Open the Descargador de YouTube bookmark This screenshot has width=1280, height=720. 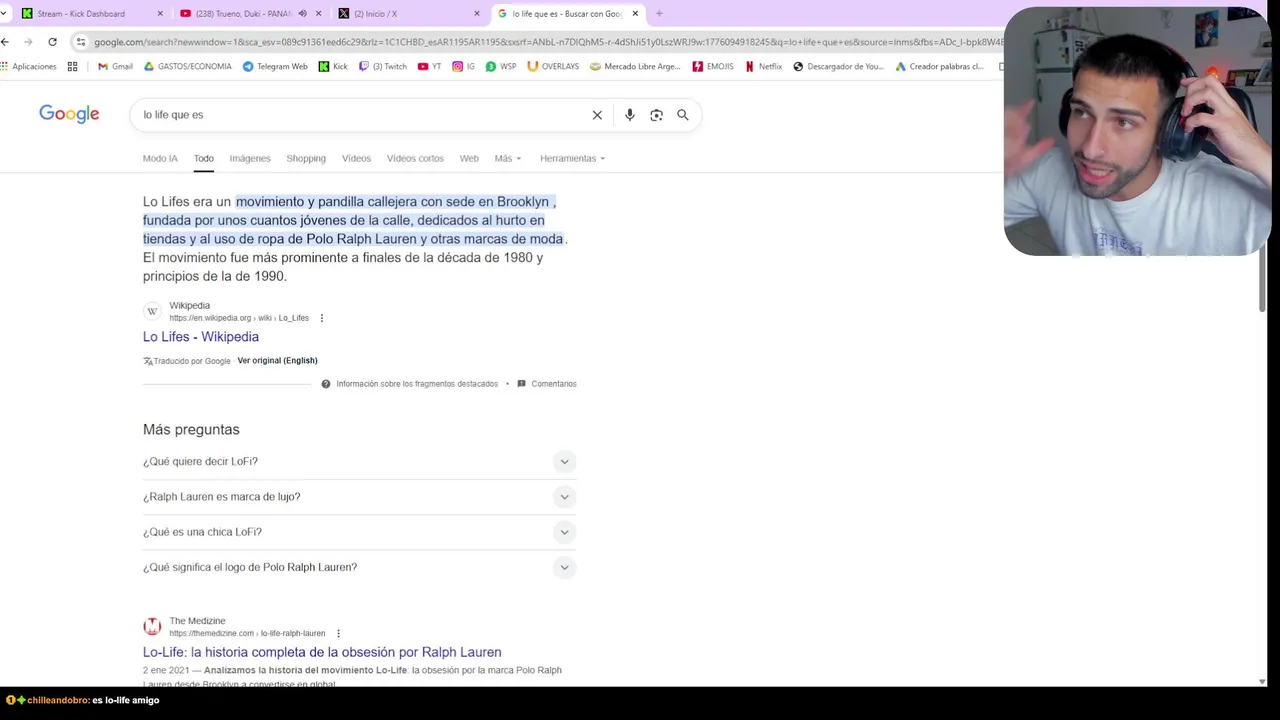838,66
